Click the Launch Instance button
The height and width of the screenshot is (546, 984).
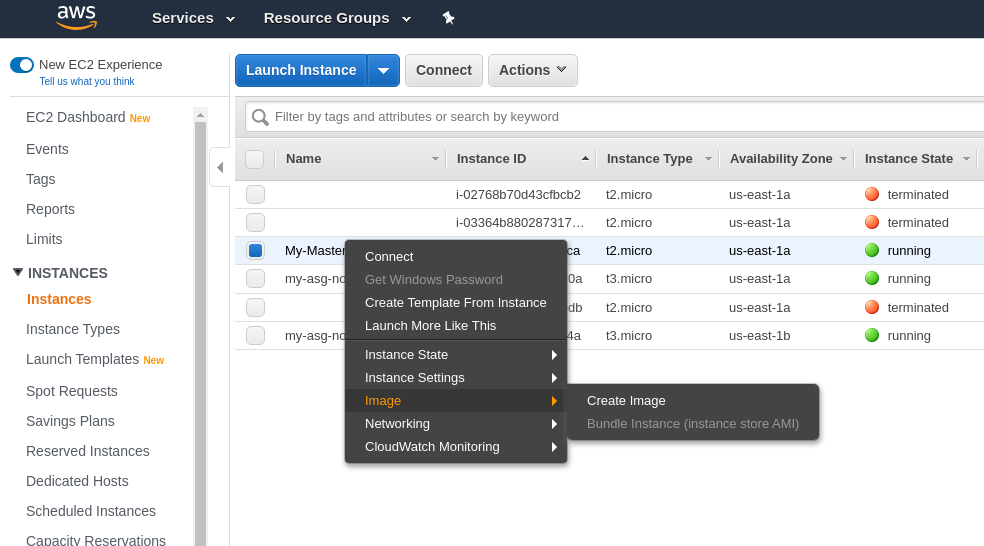pyautogui.click(x=301, y=70)
